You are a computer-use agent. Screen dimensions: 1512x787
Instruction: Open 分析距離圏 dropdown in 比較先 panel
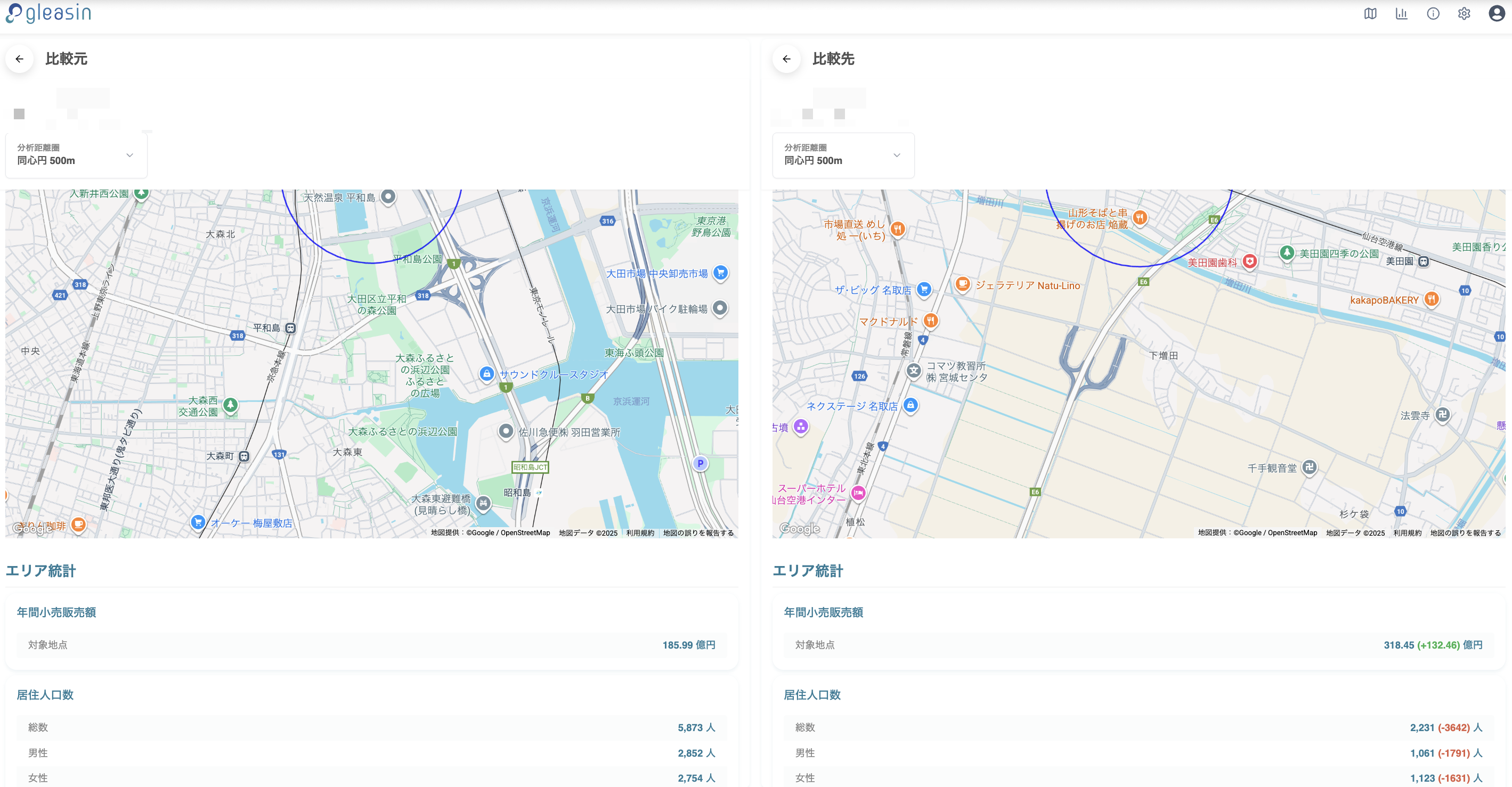pyautogui.click(x=843, y=155)
